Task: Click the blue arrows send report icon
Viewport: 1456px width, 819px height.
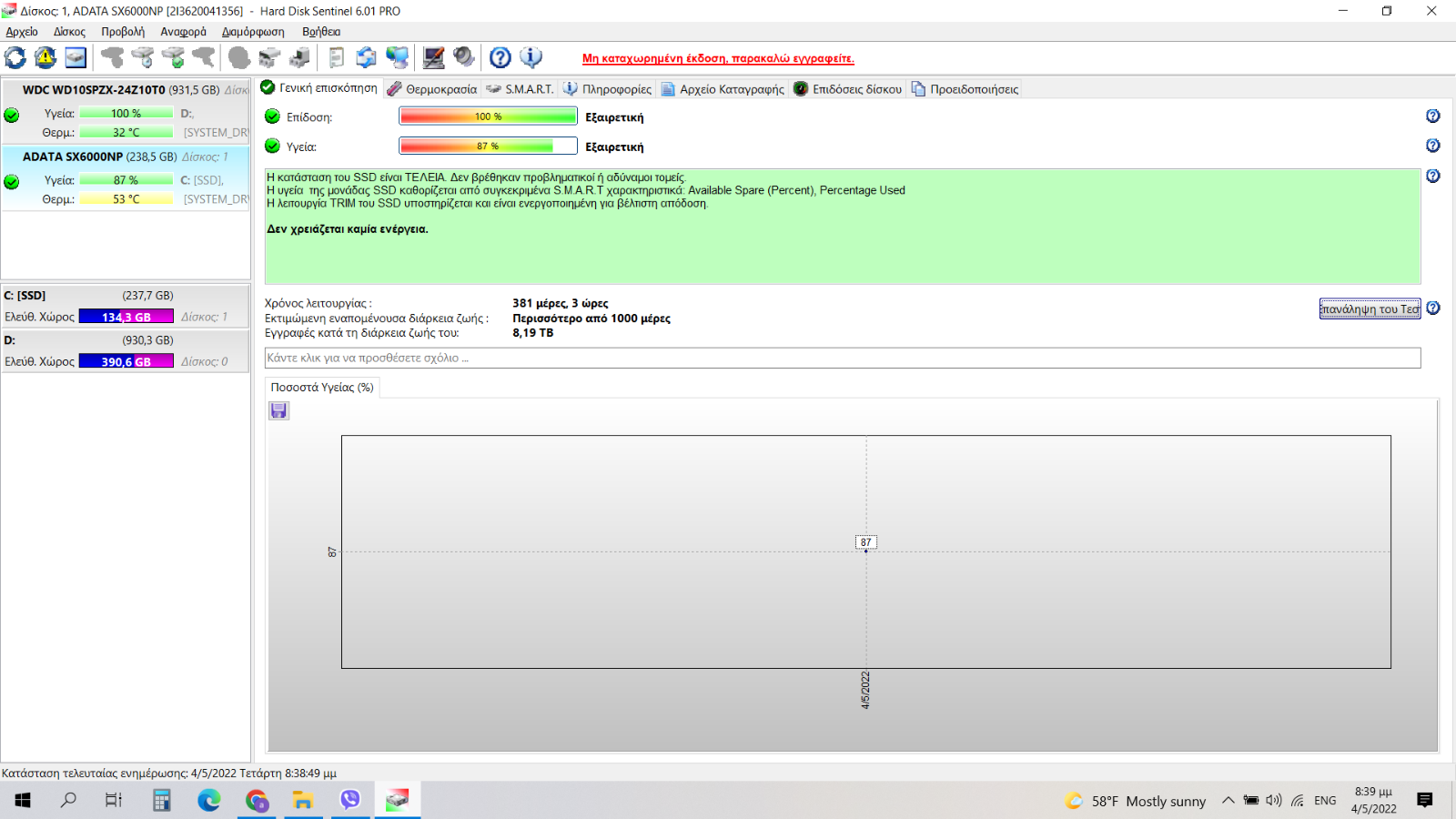Action: click(x=366, y=58)
